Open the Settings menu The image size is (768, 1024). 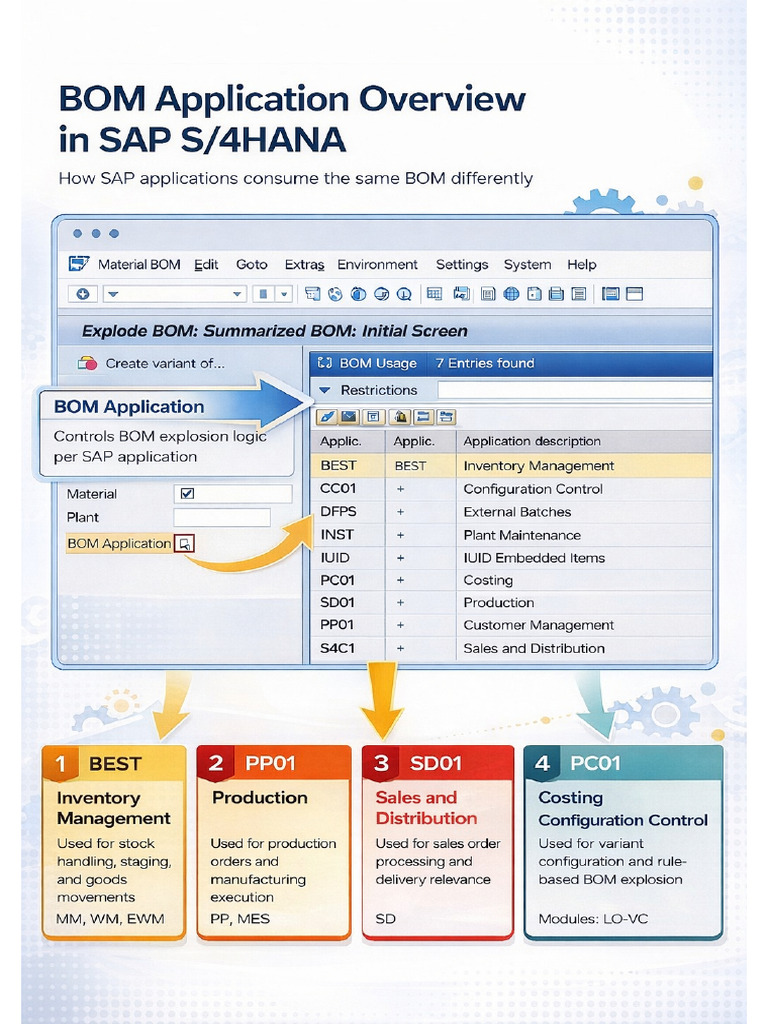coord(462,264)
